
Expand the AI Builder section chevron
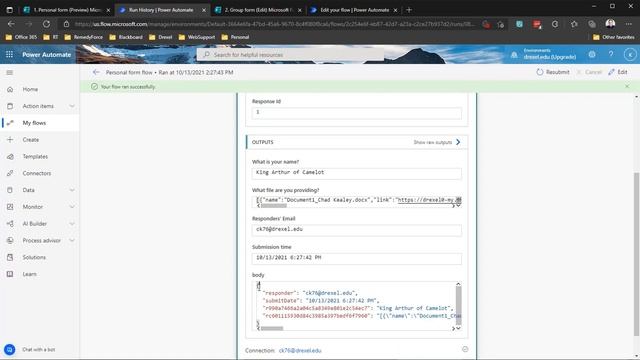[x=72, y=224]
